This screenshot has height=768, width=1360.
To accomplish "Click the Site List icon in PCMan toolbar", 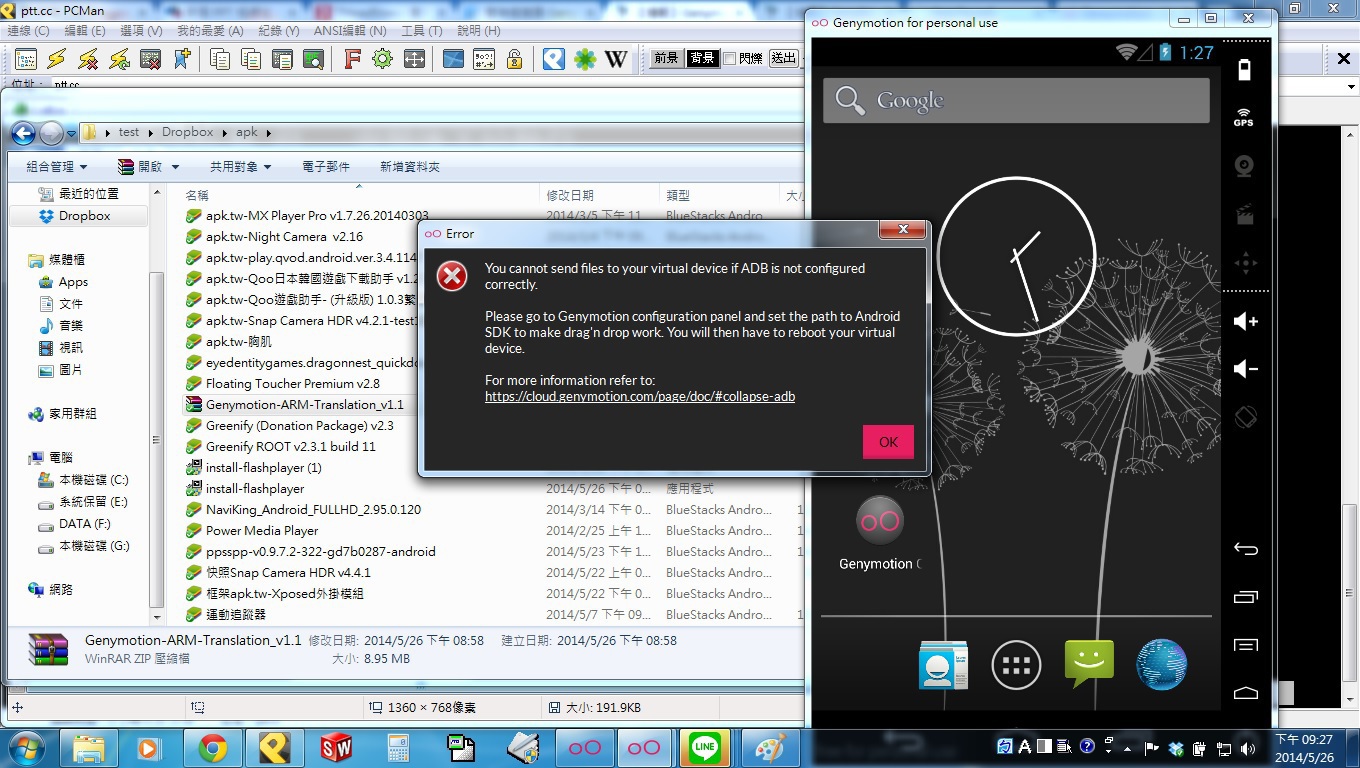I will [x=26, y=59].
